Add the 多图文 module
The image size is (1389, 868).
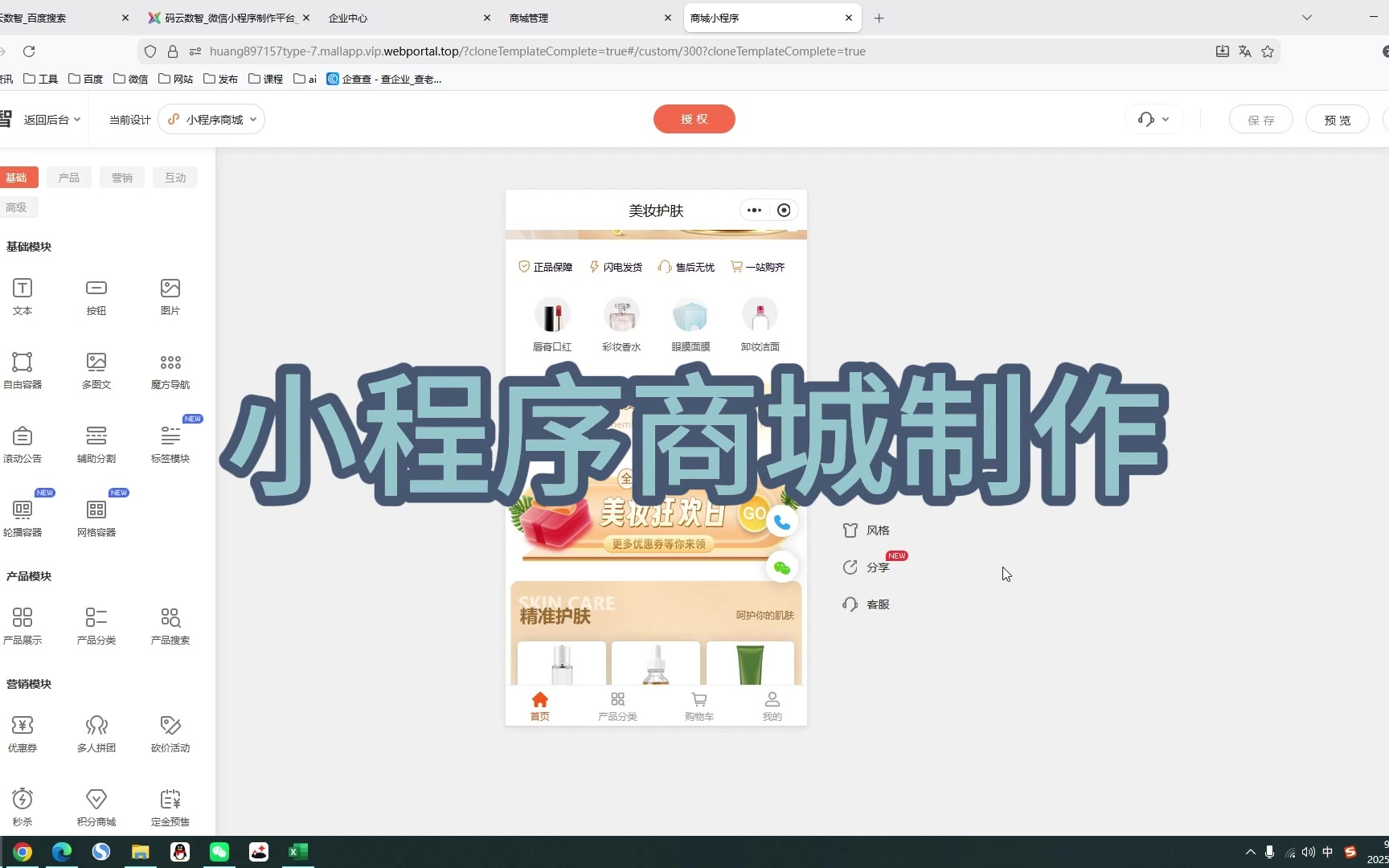[96, 370]
